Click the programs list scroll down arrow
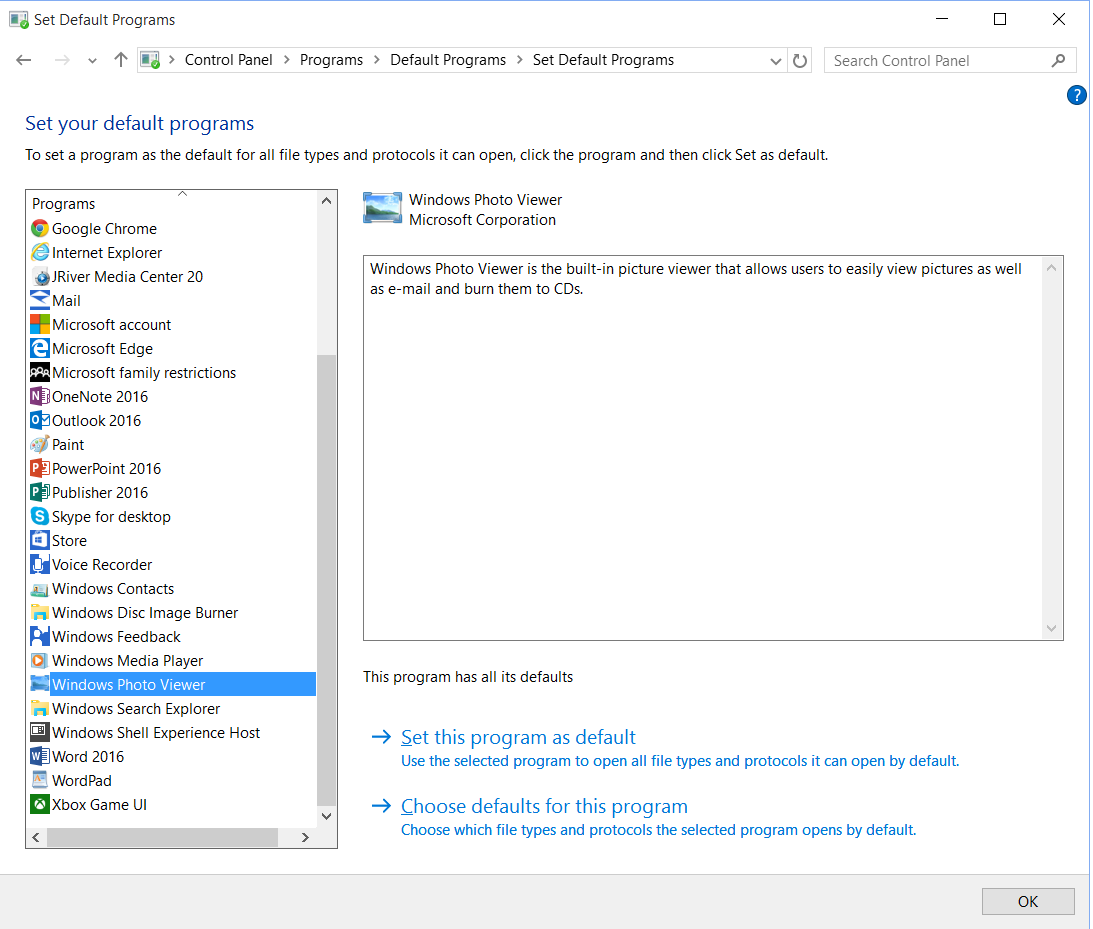Viewport: 1093px width, 929px height. [x=326, y=815]
